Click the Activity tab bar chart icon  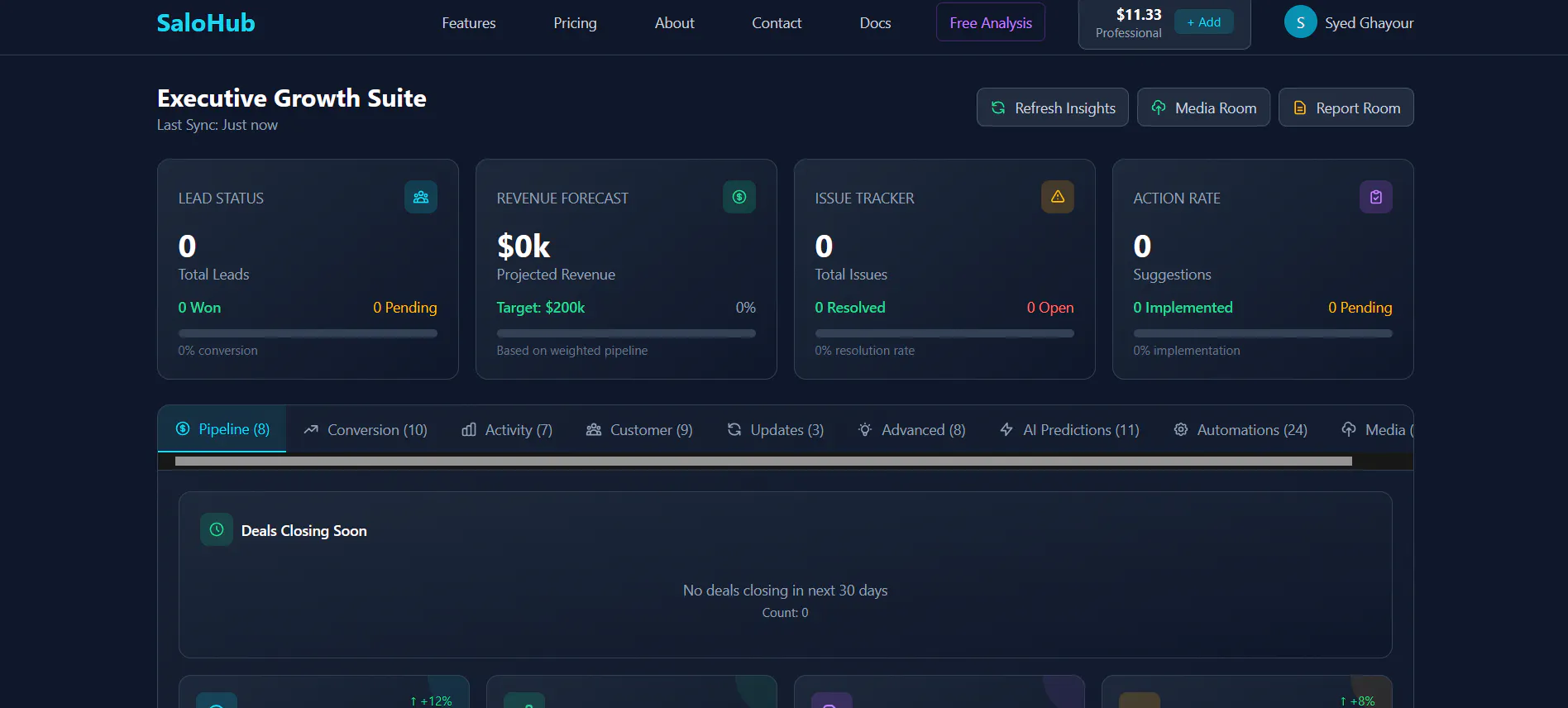tap(469, 429)
